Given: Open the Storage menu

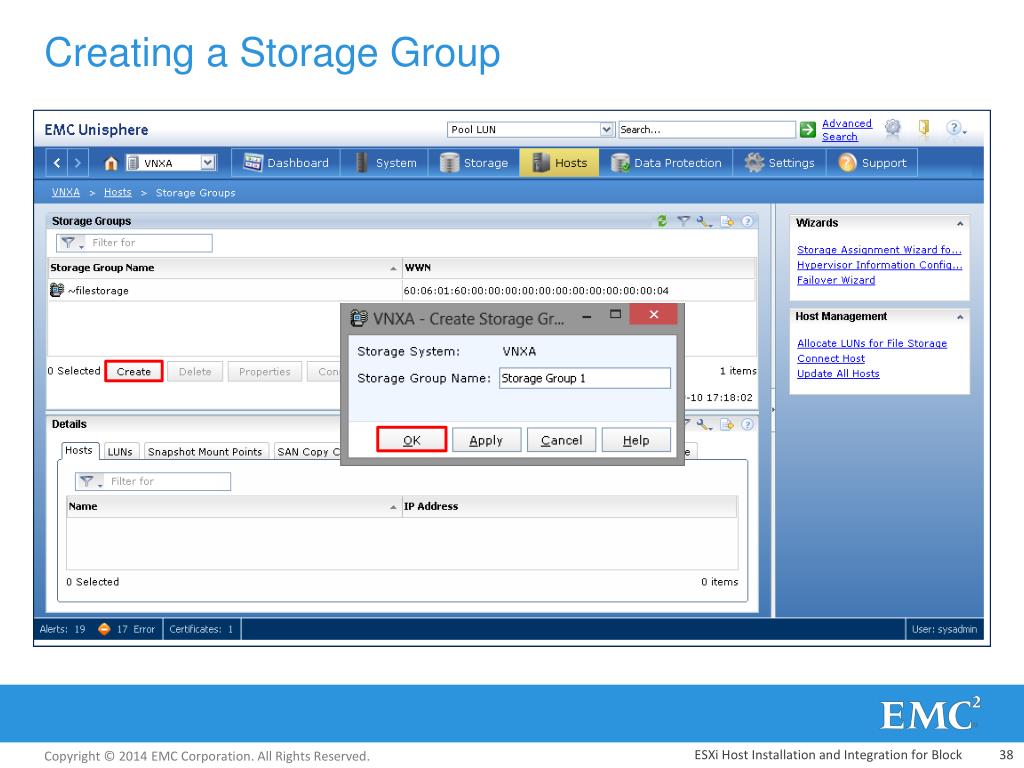Looking at the screenshot, I should (x=474, y=163).
